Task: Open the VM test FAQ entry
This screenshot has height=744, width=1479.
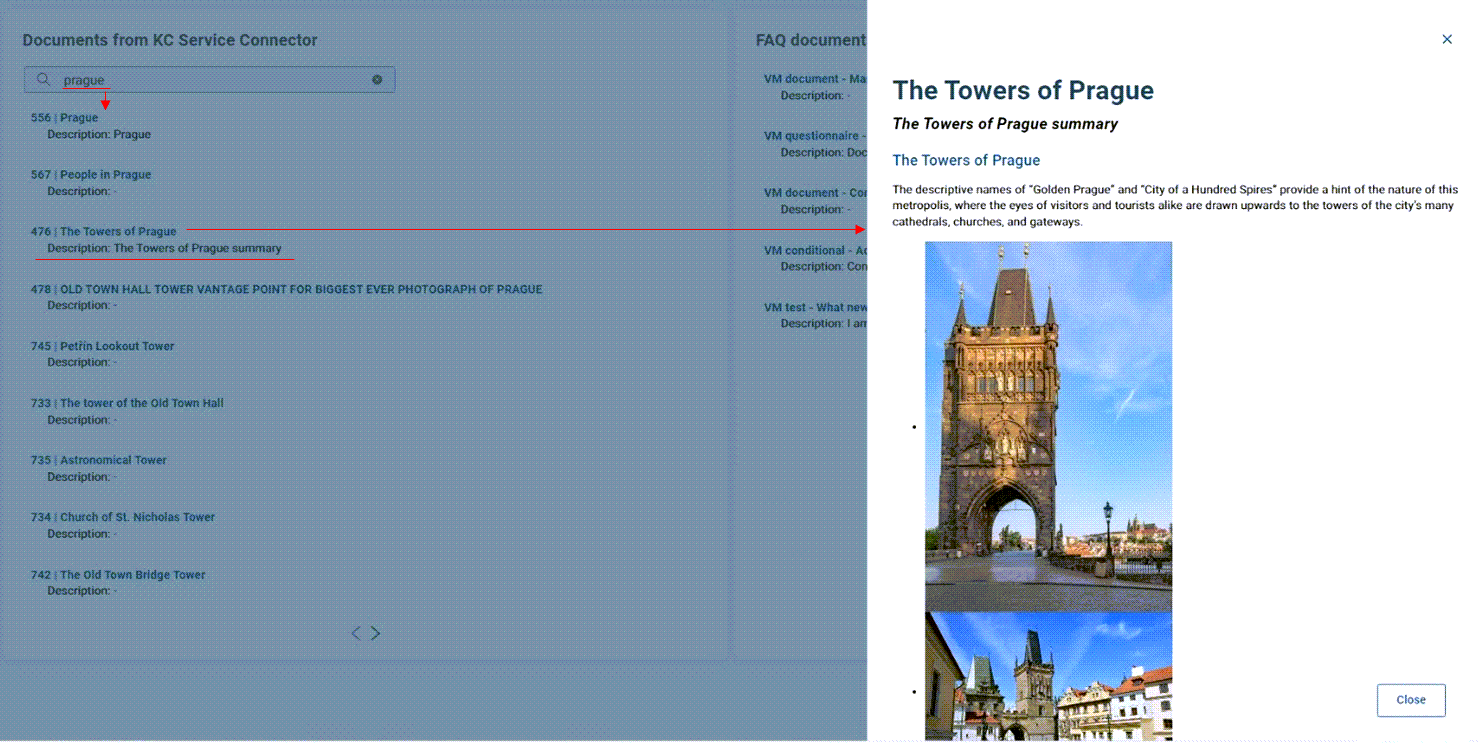Action: coord(815,308)
